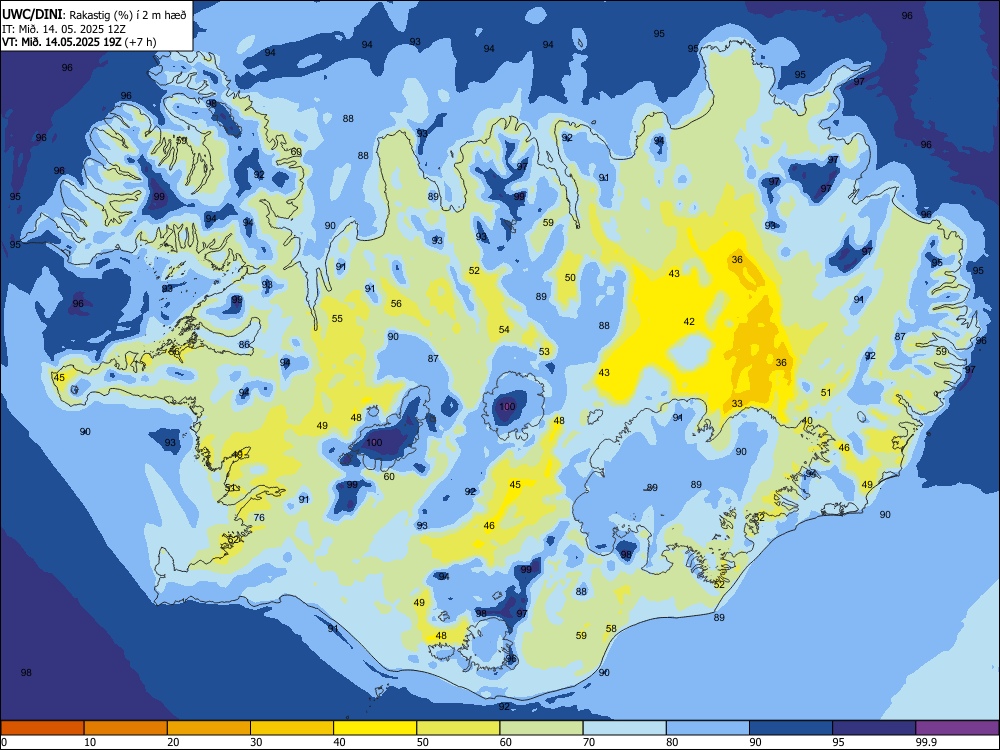This screenshot has height=750, width=1000.
Task: Click the '99.9' label on the color scale
Action: (925, 742)
